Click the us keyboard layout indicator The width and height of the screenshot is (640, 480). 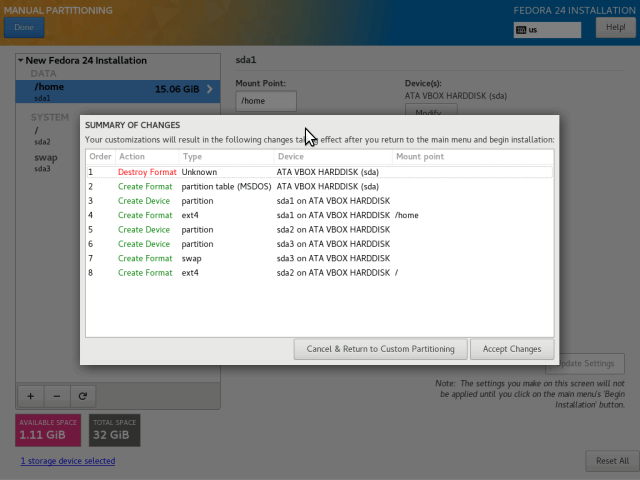point(547,30)
